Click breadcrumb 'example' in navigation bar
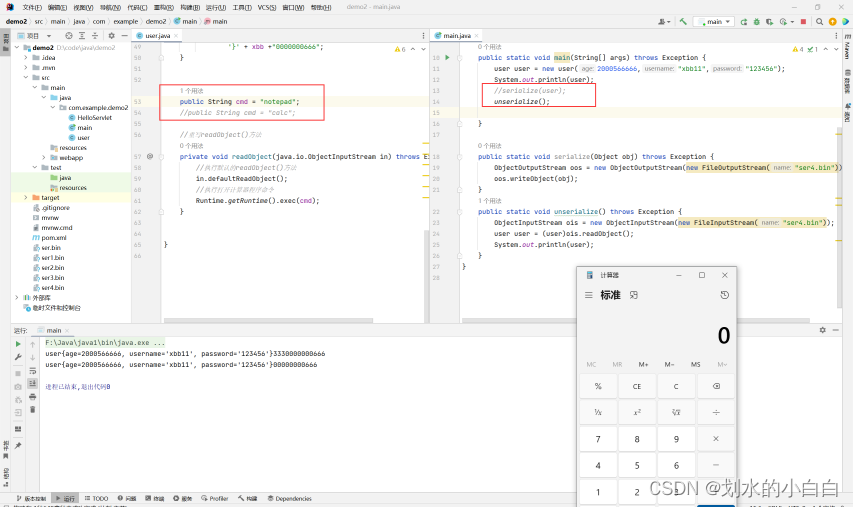This screenshot has width=853, height=507. [126, 22]
